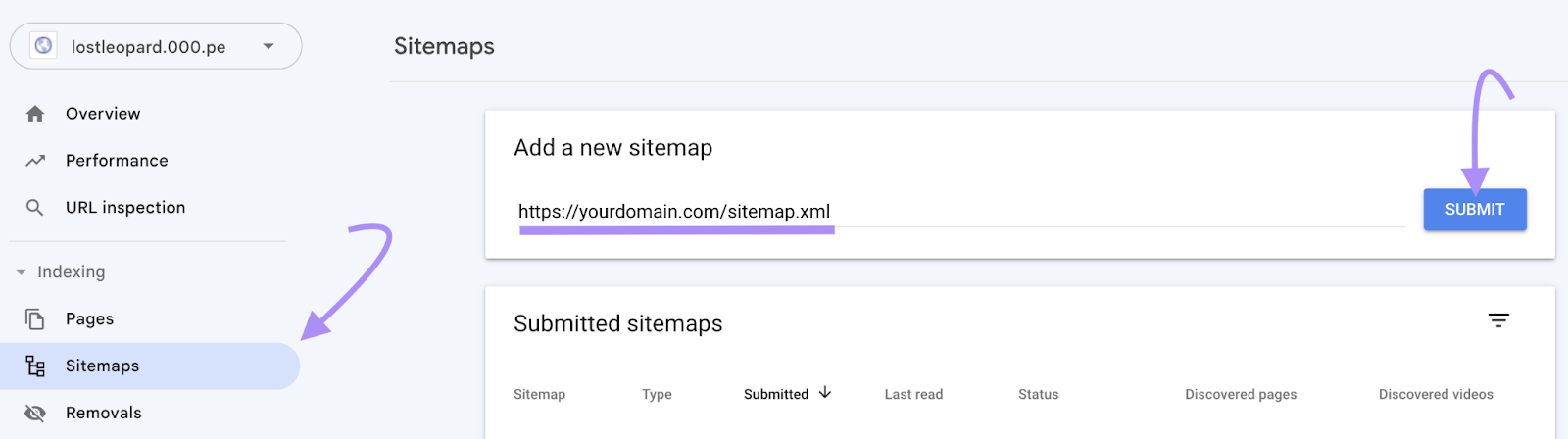1568x439 pixels.
Task: Select the URL inspection label
Action: coord(125,208)
